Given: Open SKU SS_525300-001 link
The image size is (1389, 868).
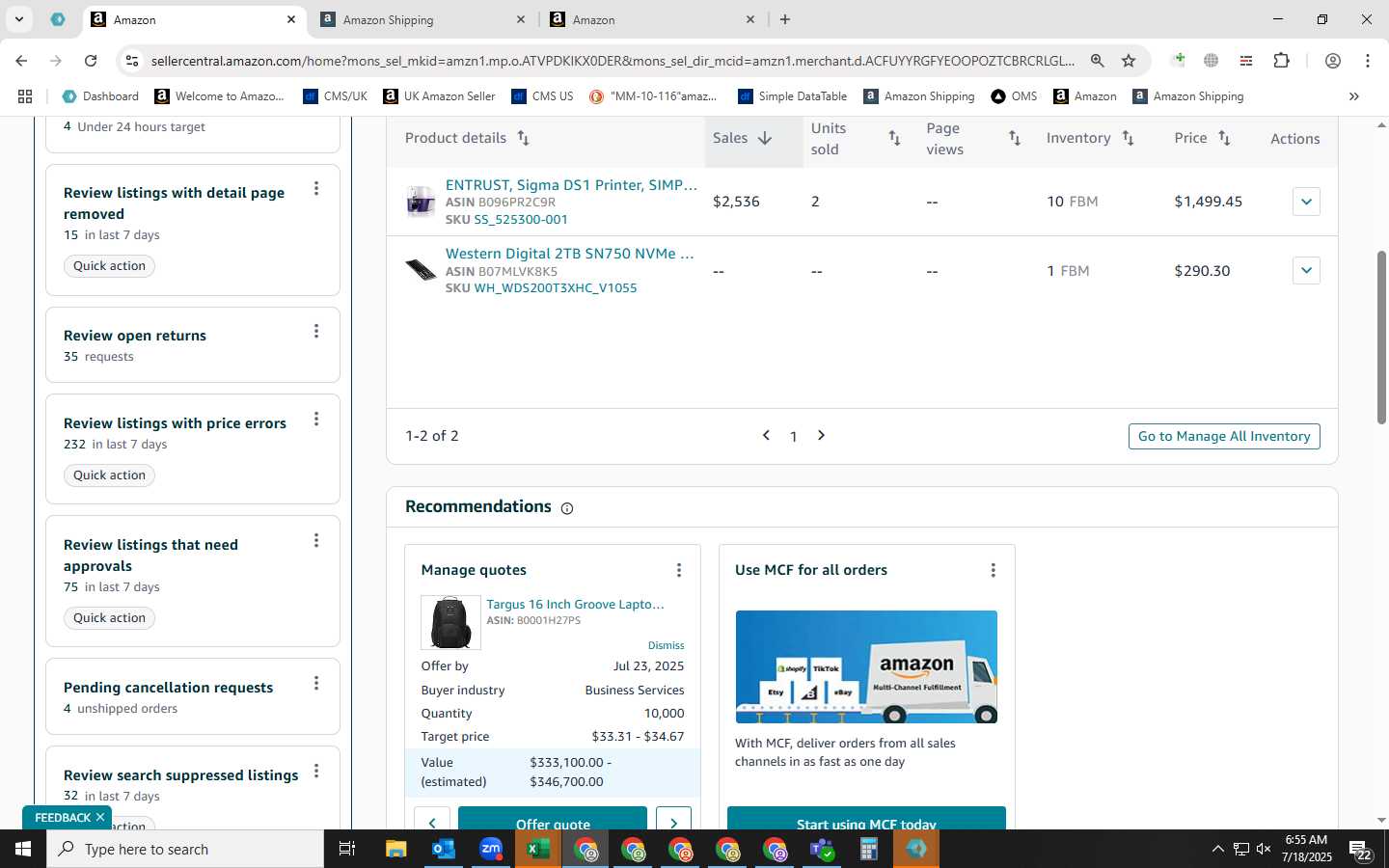Looking at the screenshot, I should [521, 220].
